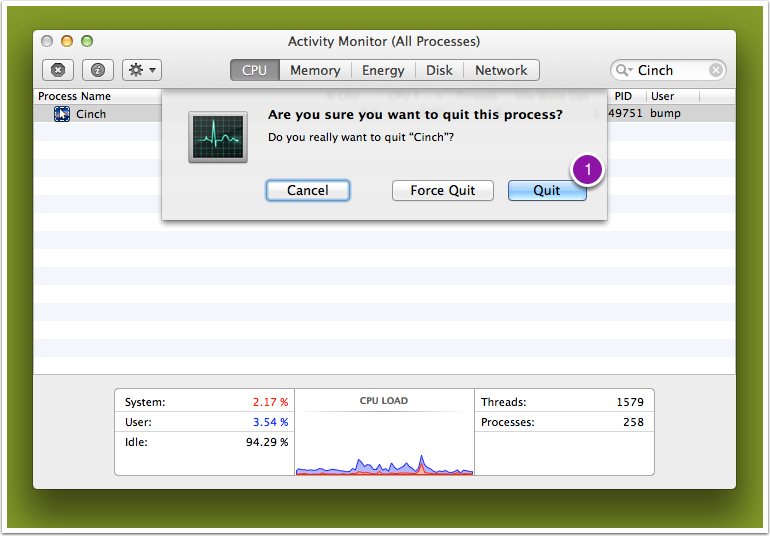Click the Force Quit button
Screen dimensions: 770x536
point(443,190)
